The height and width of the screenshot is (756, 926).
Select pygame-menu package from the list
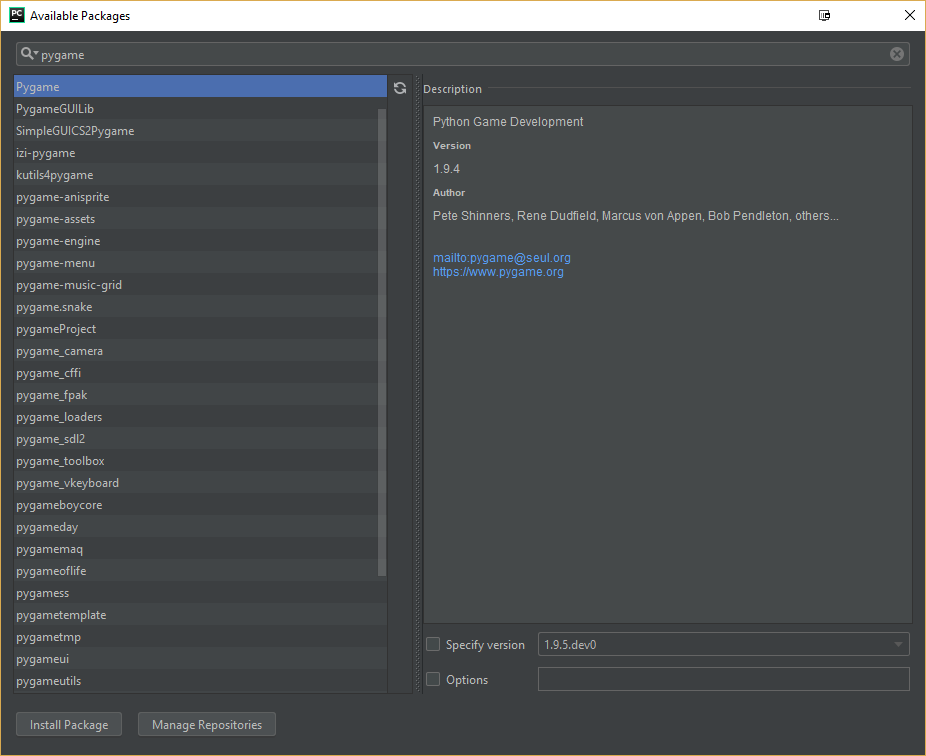tap(56, 263)
